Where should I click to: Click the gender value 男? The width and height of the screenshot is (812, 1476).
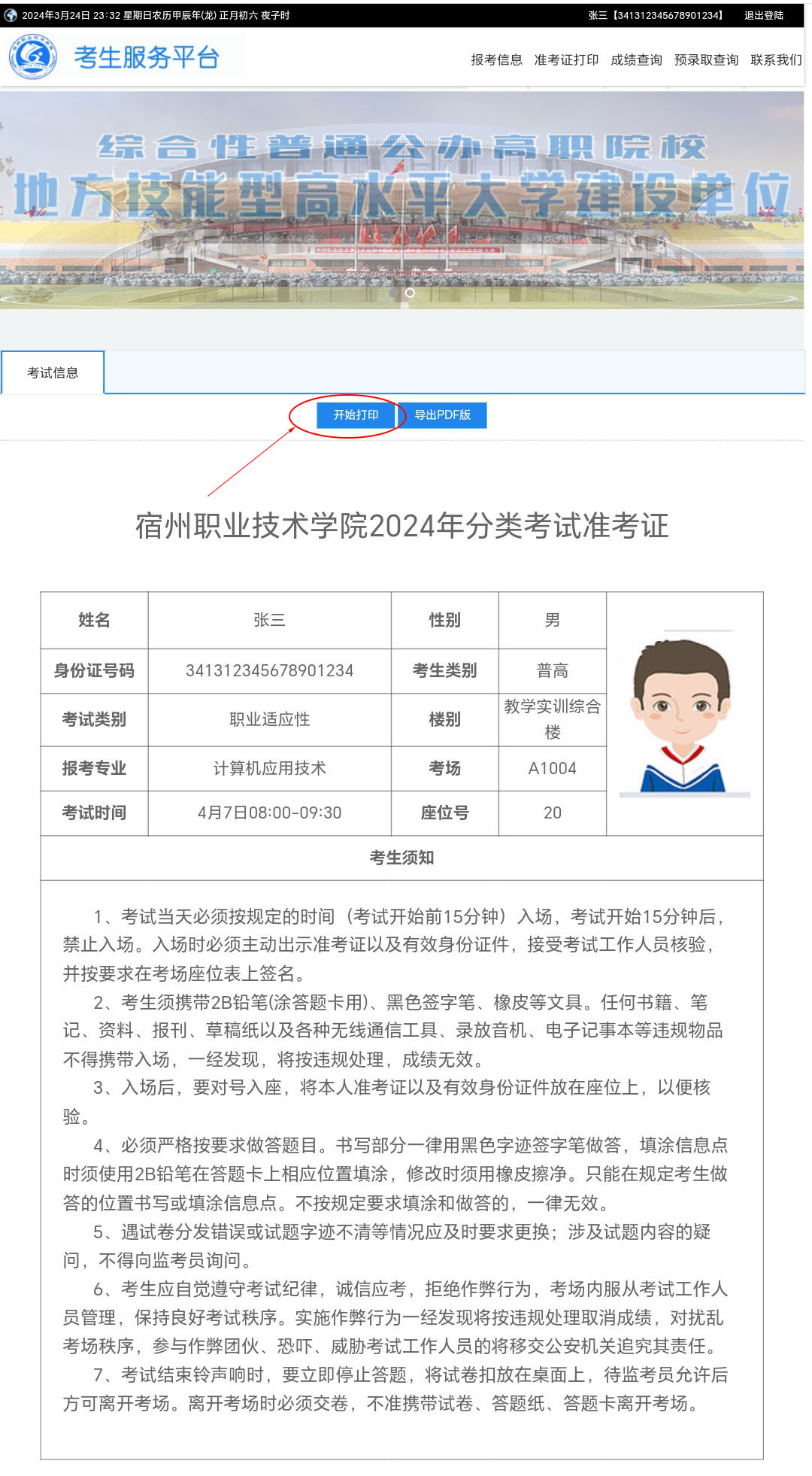click(x=553, y=620)
